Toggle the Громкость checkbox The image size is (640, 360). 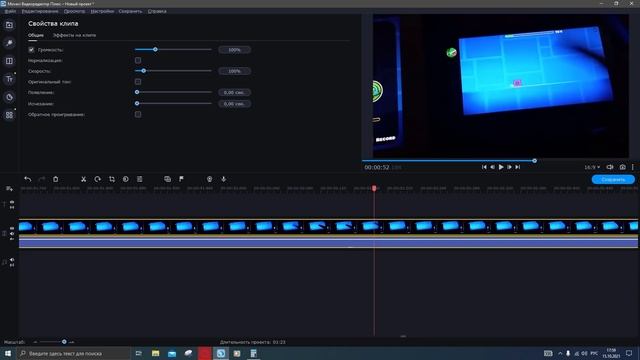coord(31,50)
